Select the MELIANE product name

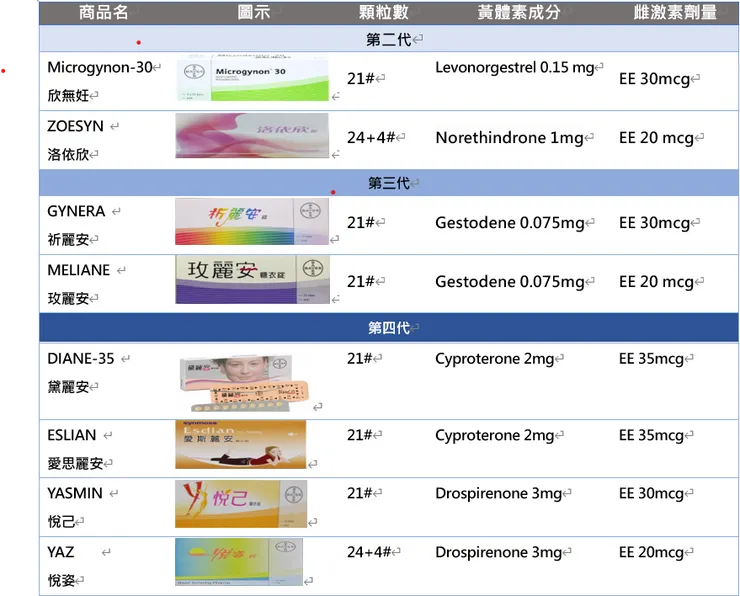[x=78, y=270]
